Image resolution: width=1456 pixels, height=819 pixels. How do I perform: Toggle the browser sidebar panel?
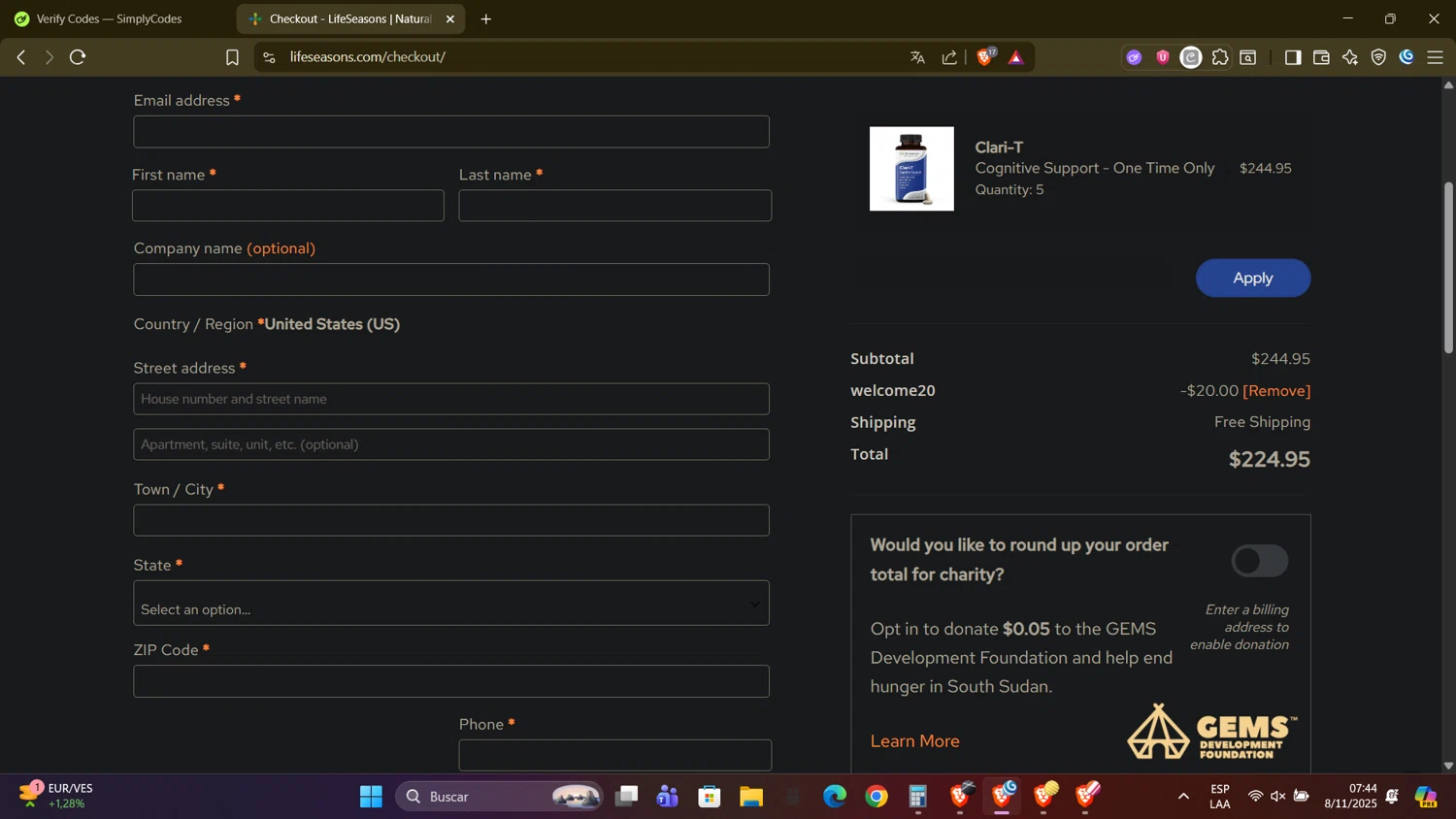pyautogui.click(x=1292, y=57)
